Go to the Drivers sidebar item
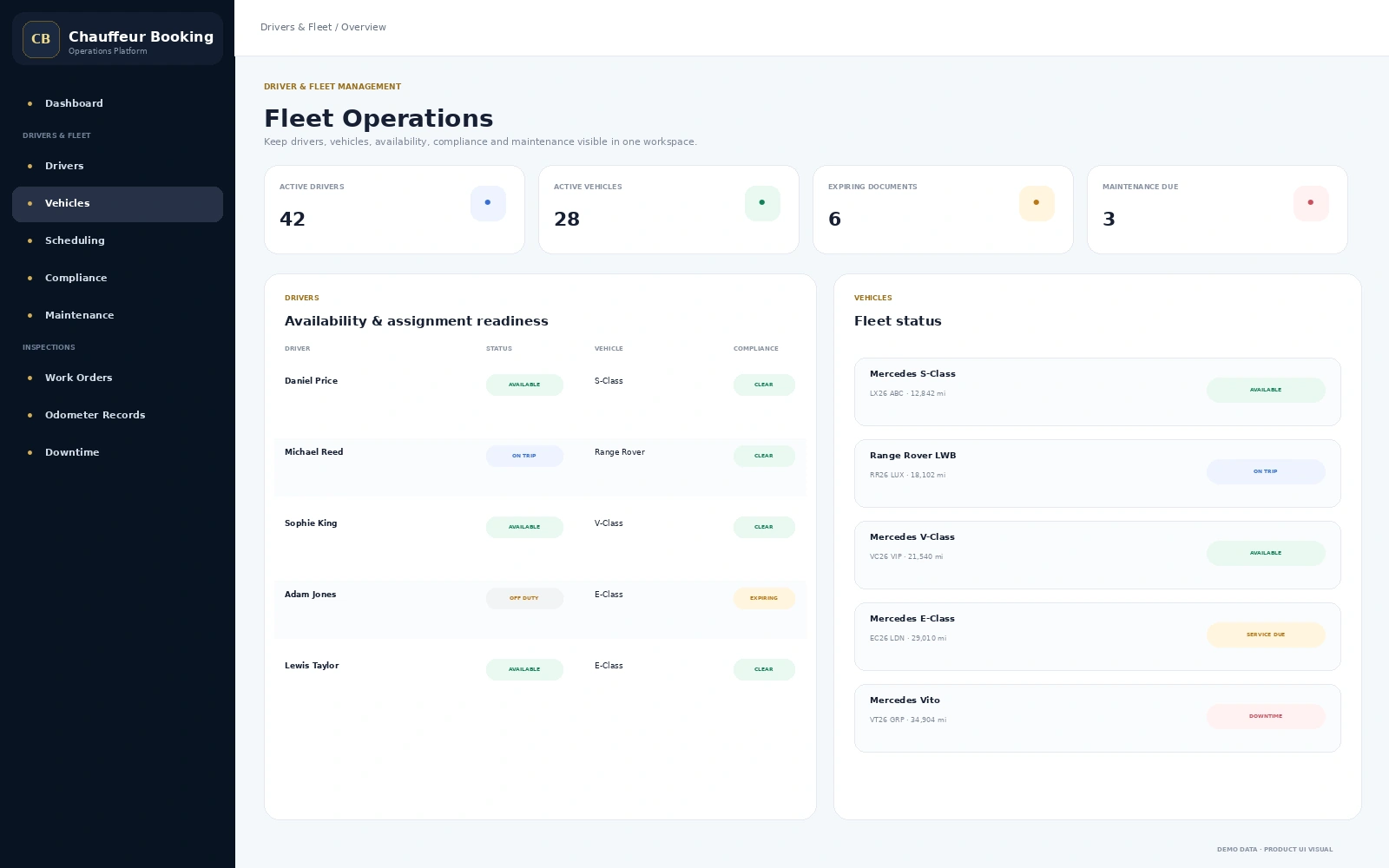The width and height of the screenshot is (1389, 868). [117, 166]
